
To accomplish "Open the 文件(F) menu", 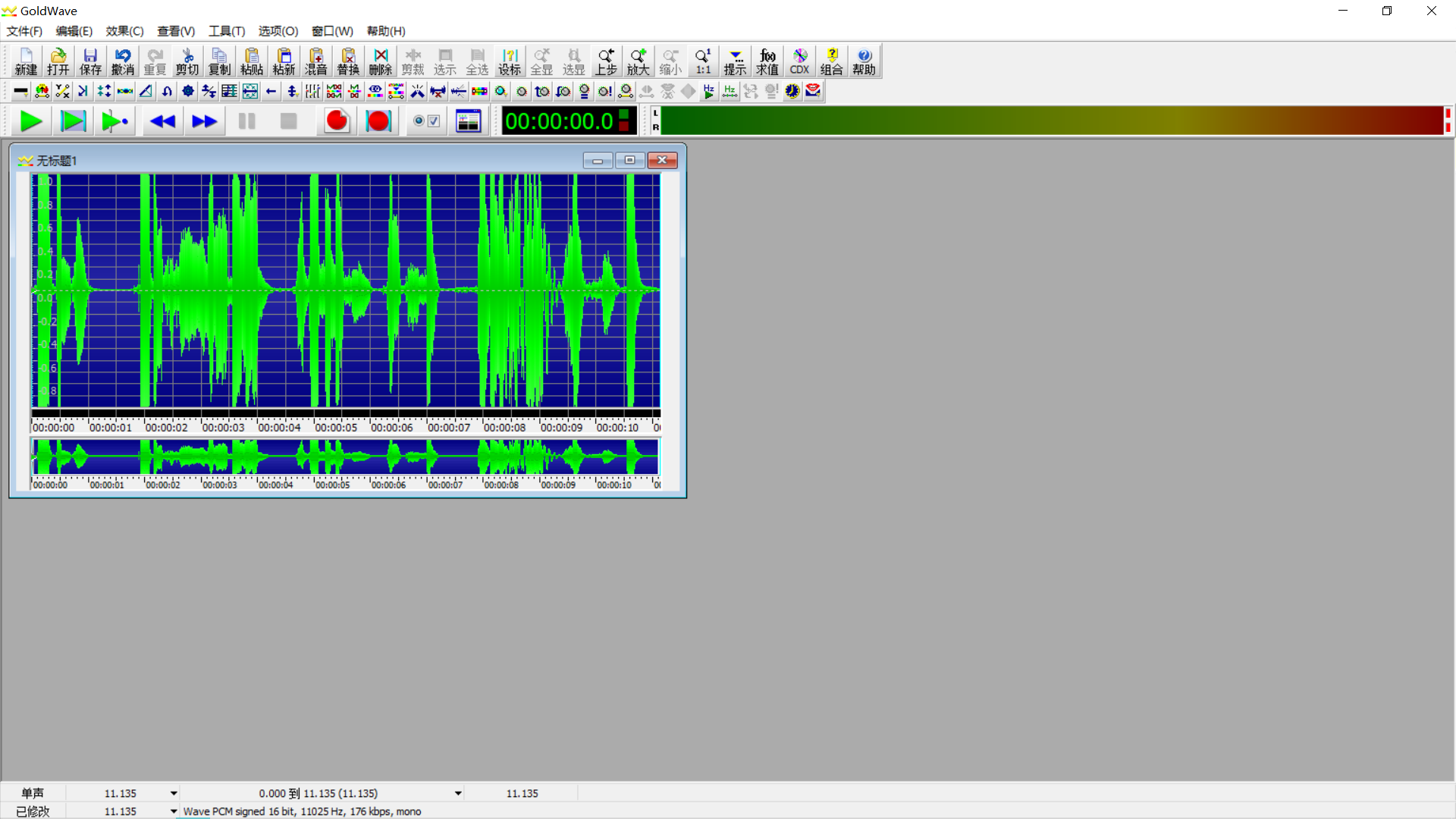I will click(24, 31).
